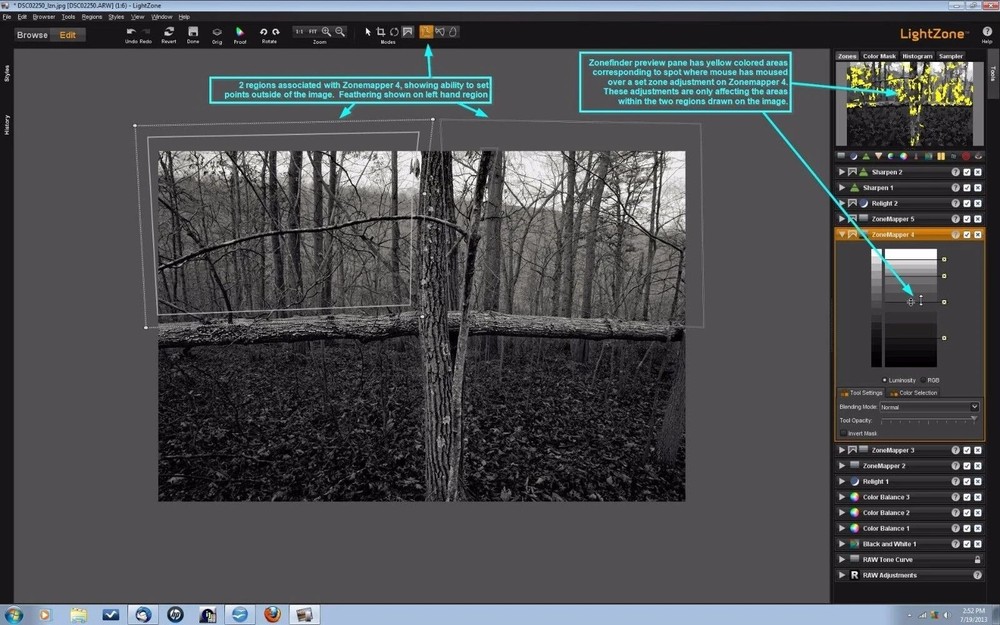Screen dimensions: 1000x625
Task: Enable the Invert Mask checkbox
Action: point(843,432)
